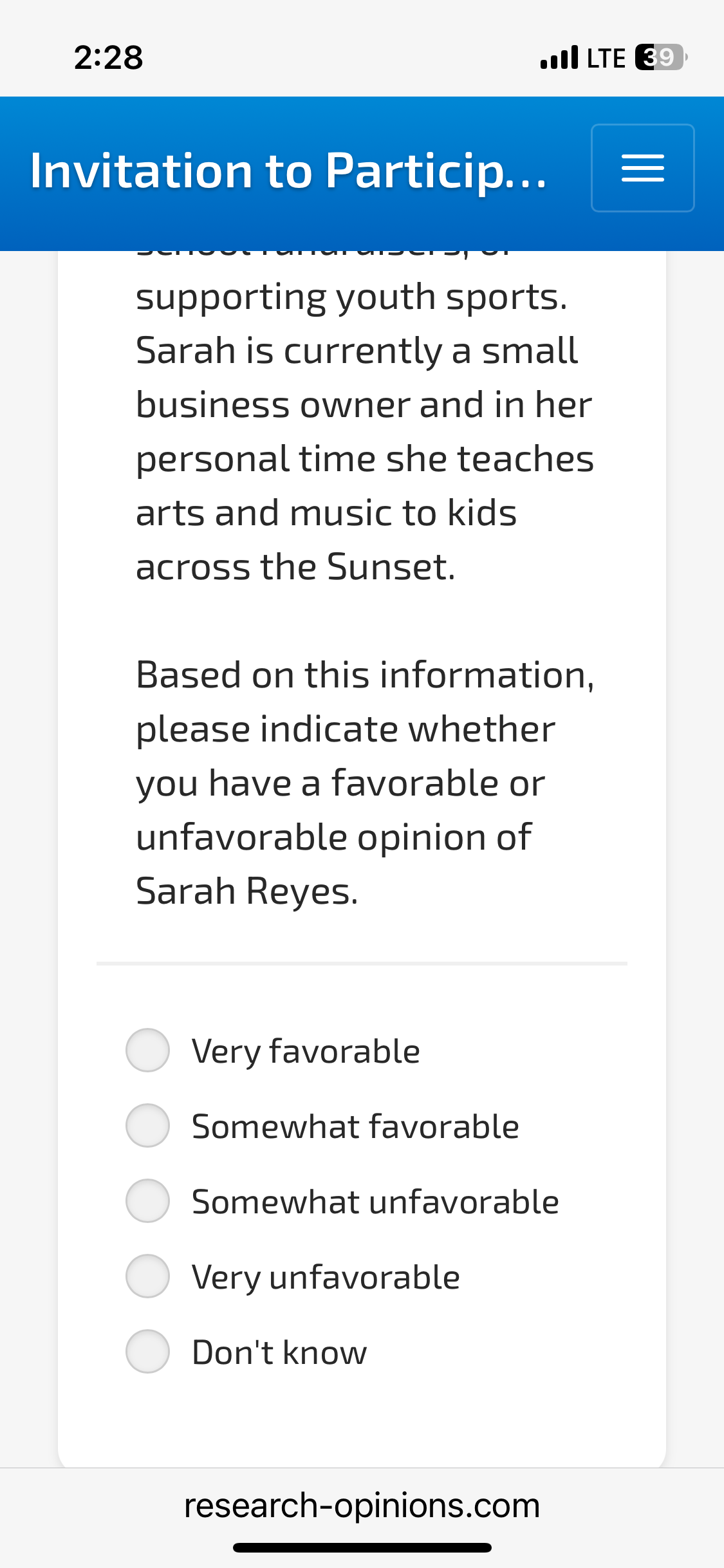Click the "Very favorable" label text
724x1568 pixels.
[x=306, y=1052]
